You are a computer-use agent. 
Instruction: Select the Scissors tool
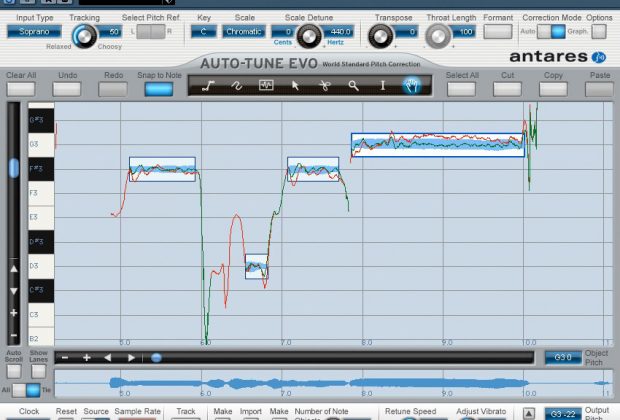click(x=325, y=85)
